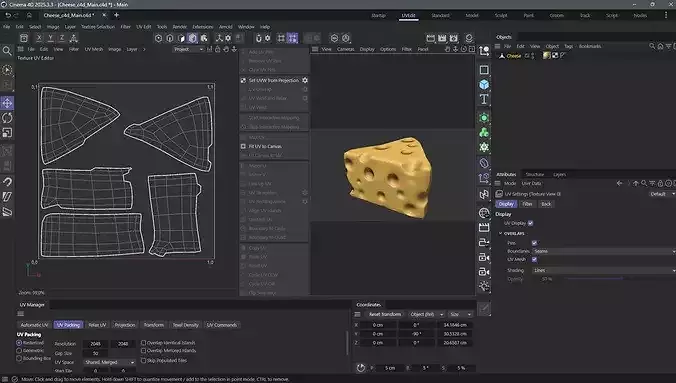
Task: Open Render to Picture Viewer clapper icon
Action: point(442,38)
